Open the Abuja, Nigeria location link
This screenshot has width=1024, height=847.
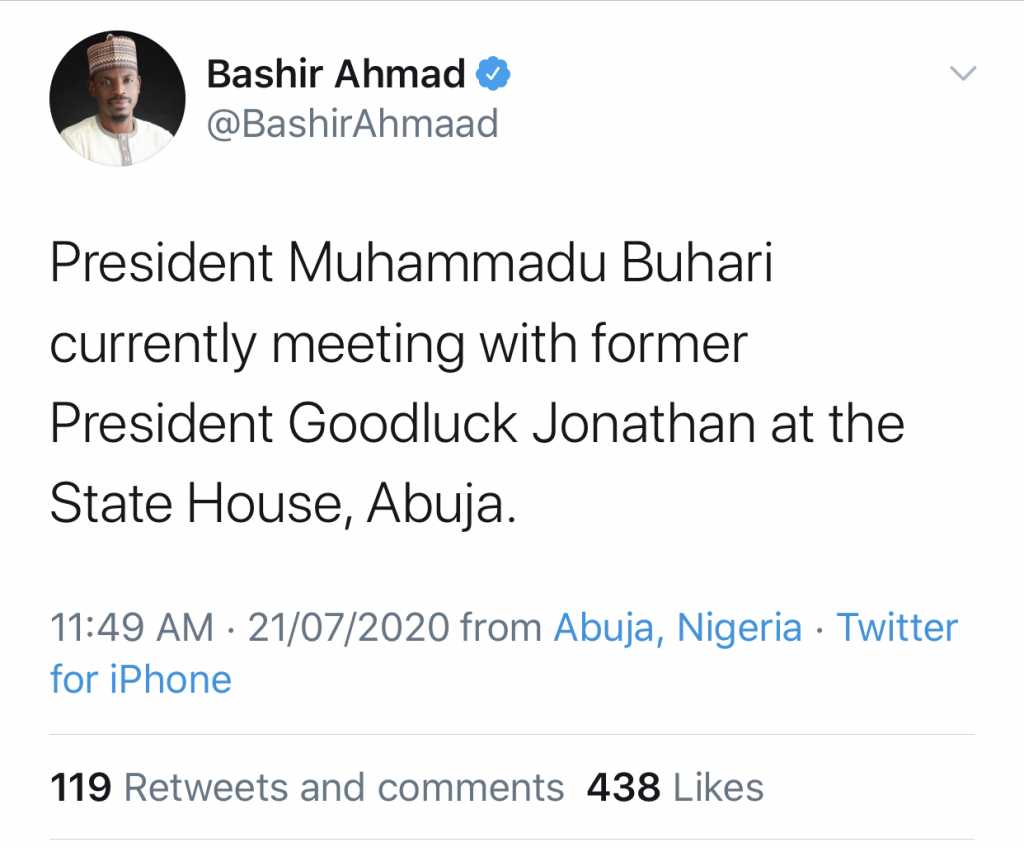(x=678, y=628)
